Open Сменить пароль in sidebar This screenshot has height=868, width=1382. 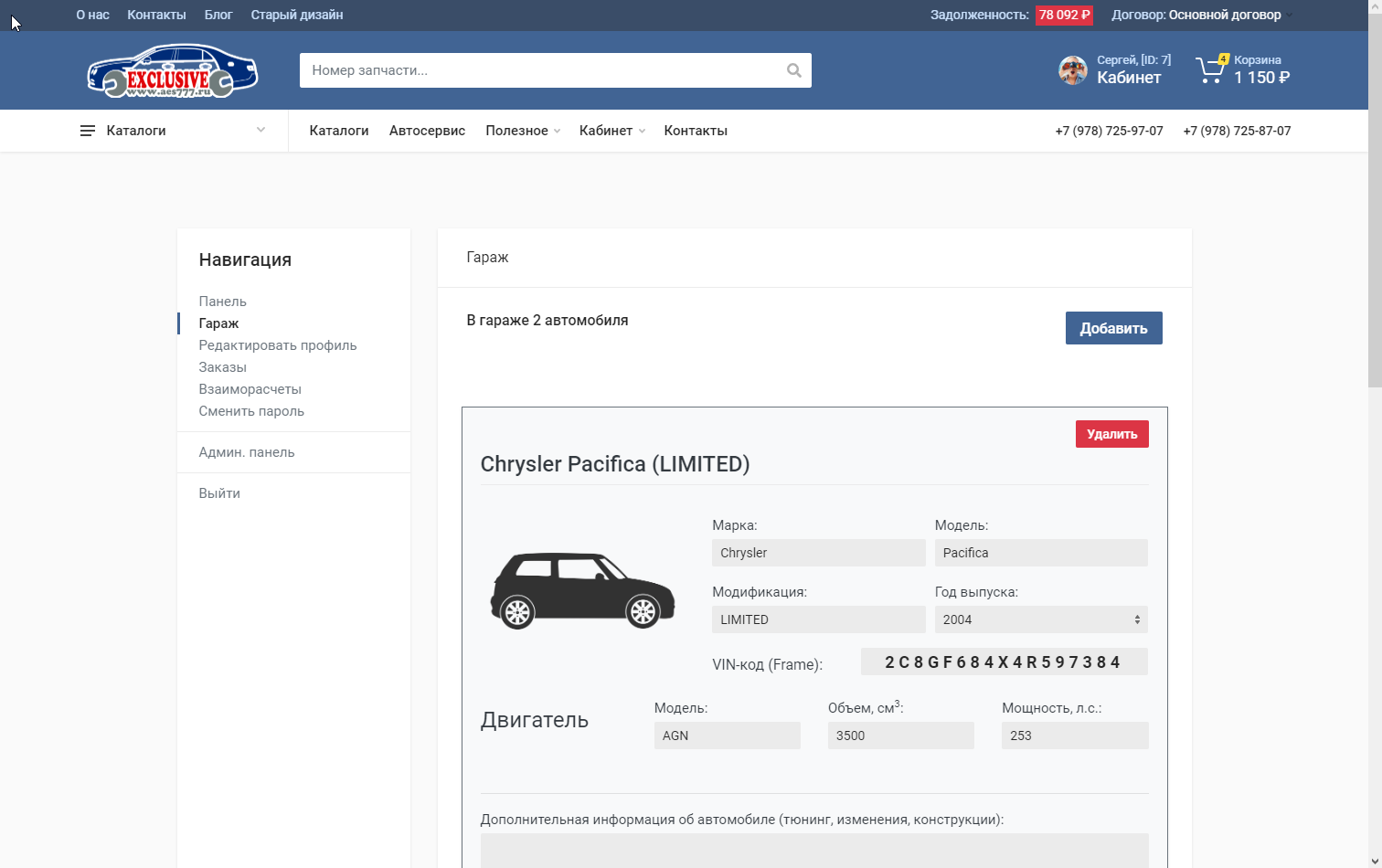pyautogui.click(x=251, y=411)
